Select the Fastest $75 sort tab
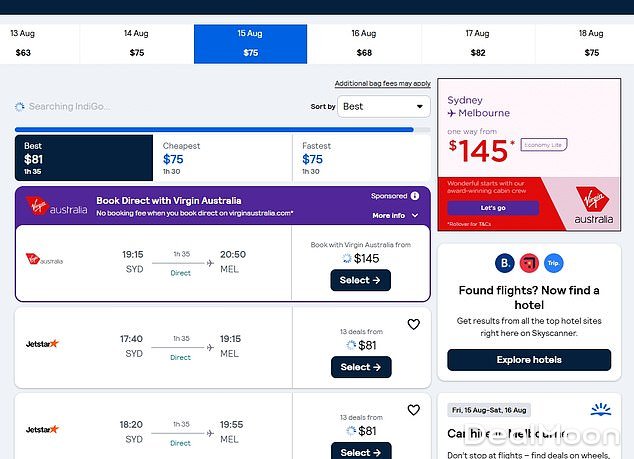The image size is (634, 459). 363,158
